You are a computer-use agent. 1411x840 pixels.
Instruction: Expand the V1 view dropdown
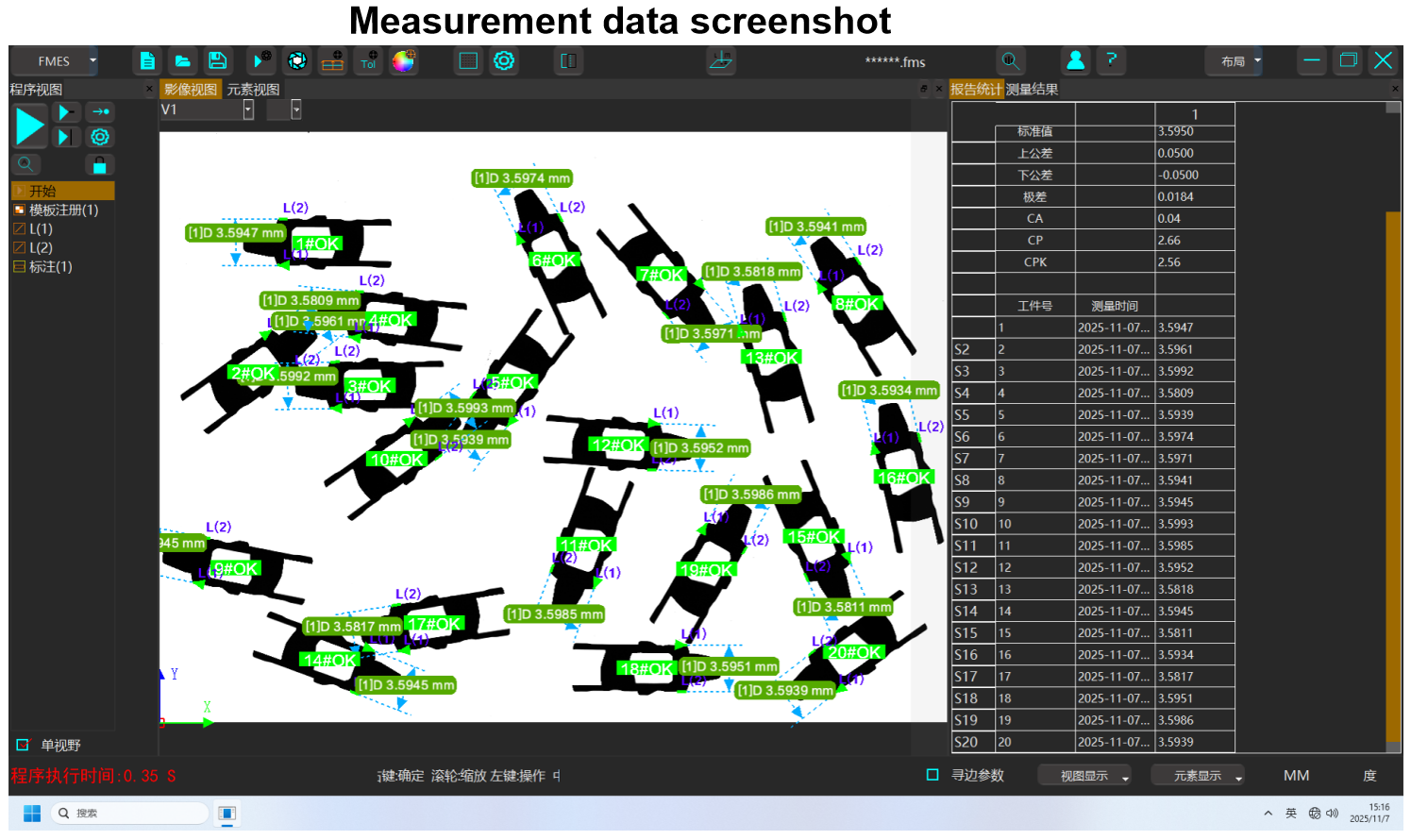(248, 110)
